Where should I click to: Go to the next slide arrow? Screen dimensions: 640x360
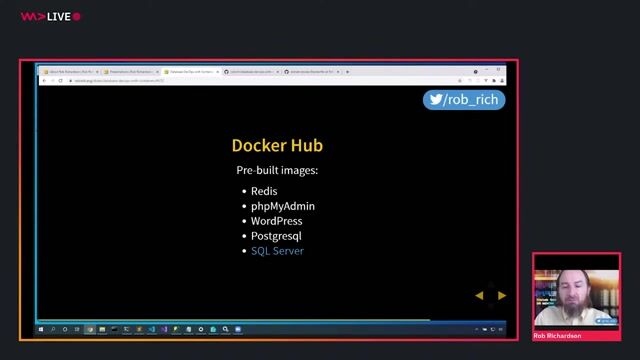pos(502,296)
